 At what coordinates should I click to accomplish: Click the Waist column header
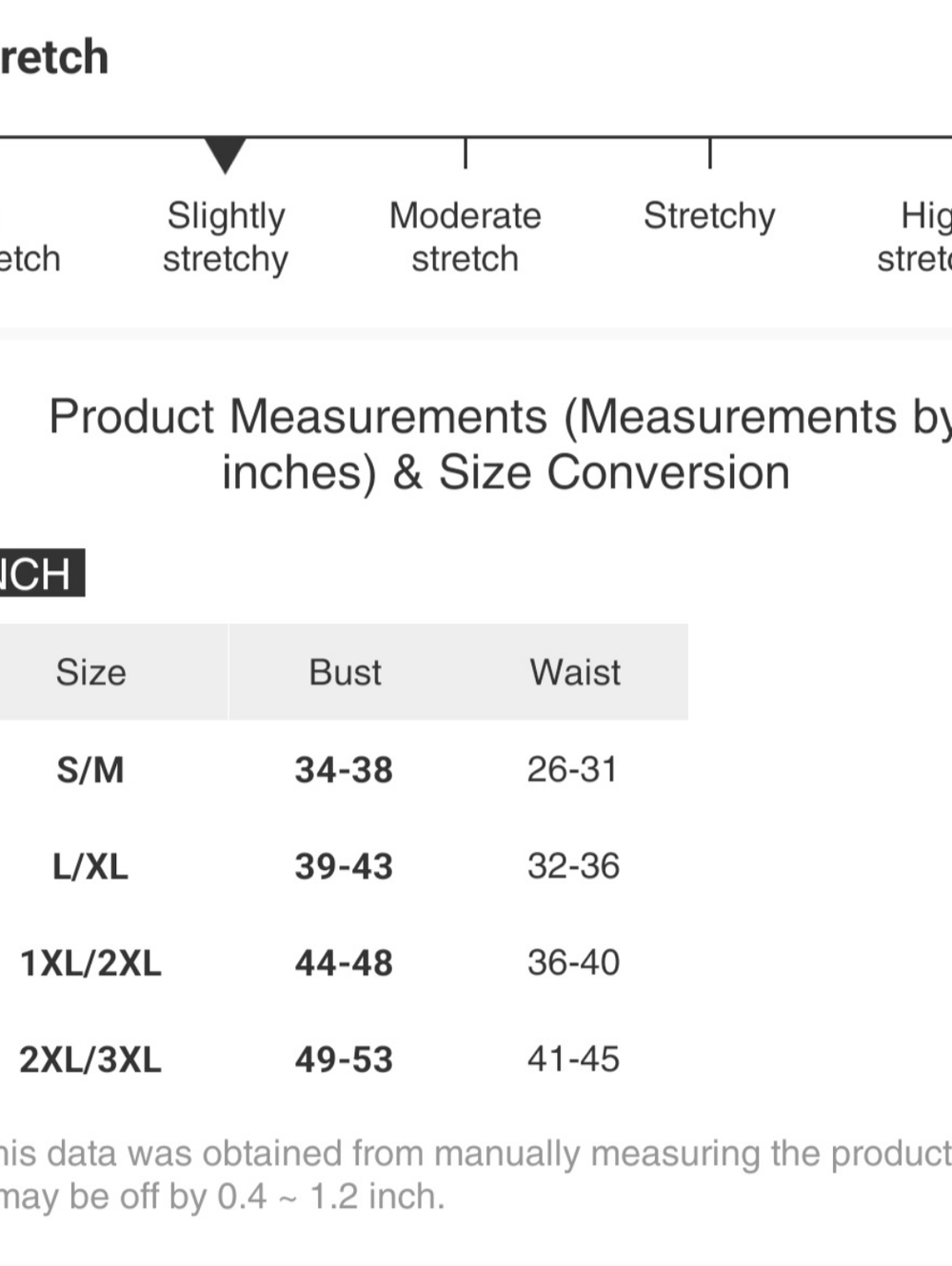point(575,672)
